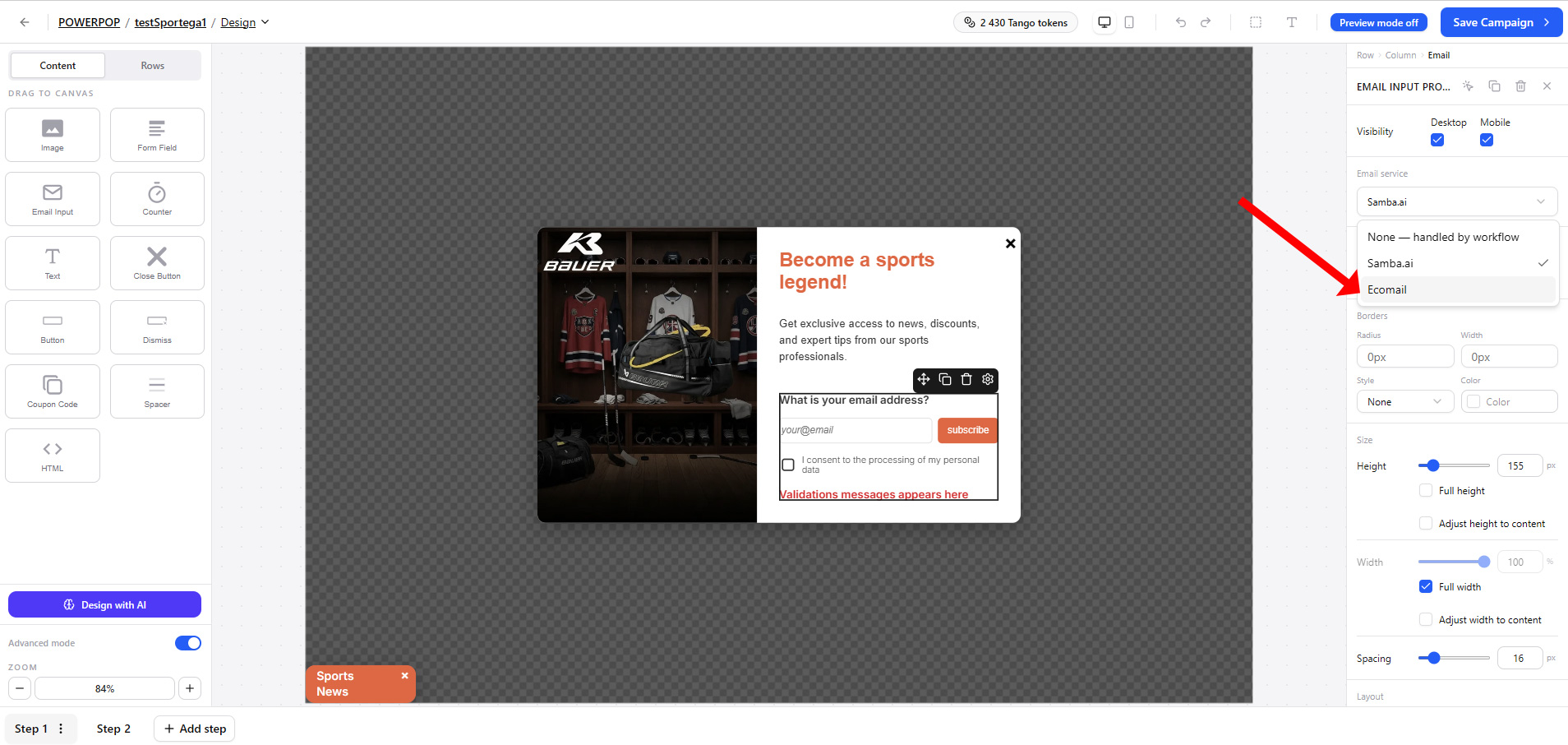
Task: Uncheck Mobile visibility checkbox
Action: tap(1487, 140)
